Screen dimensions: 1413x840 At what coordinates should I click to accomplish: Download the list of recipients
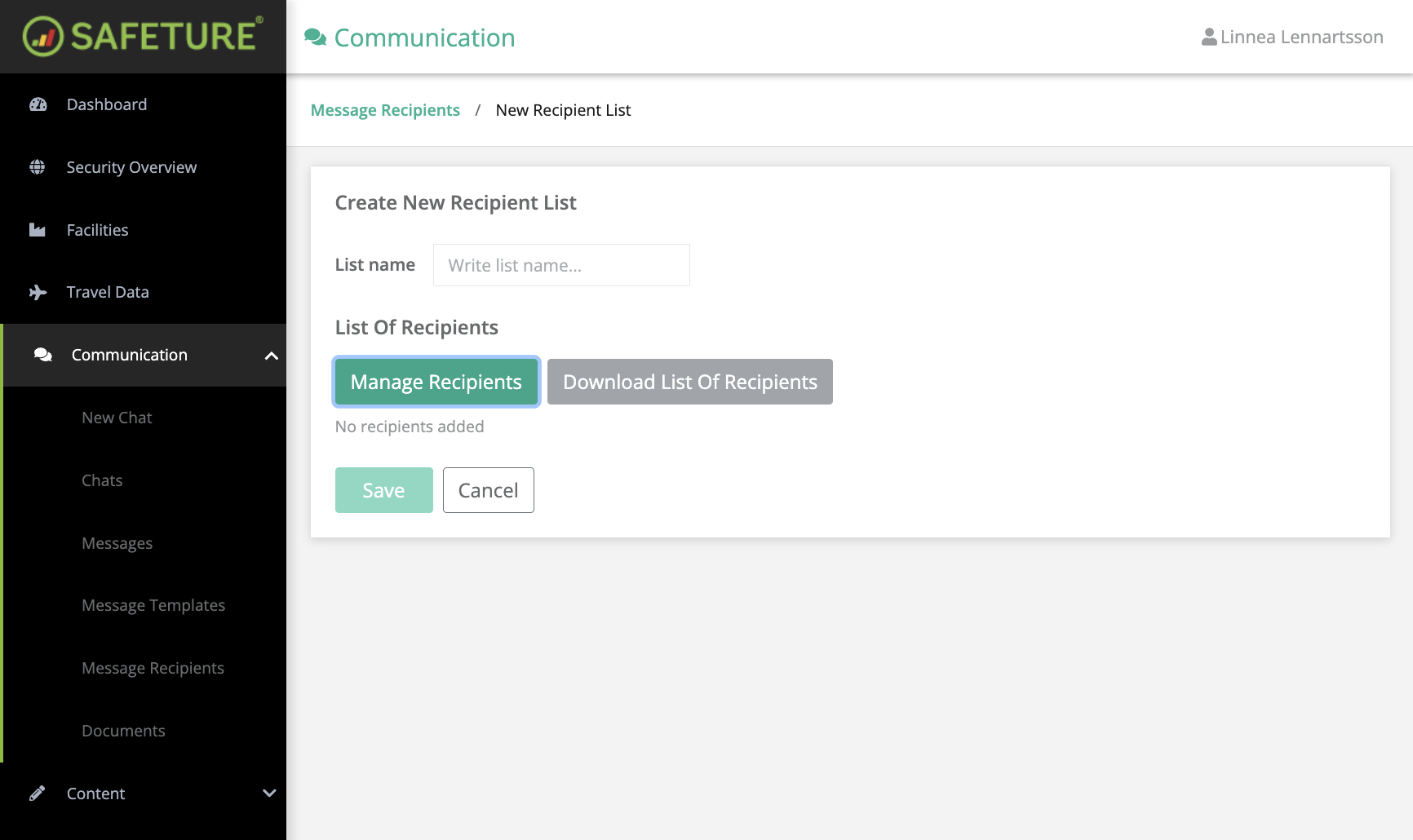pyautogui.click(x=689, y=381)
